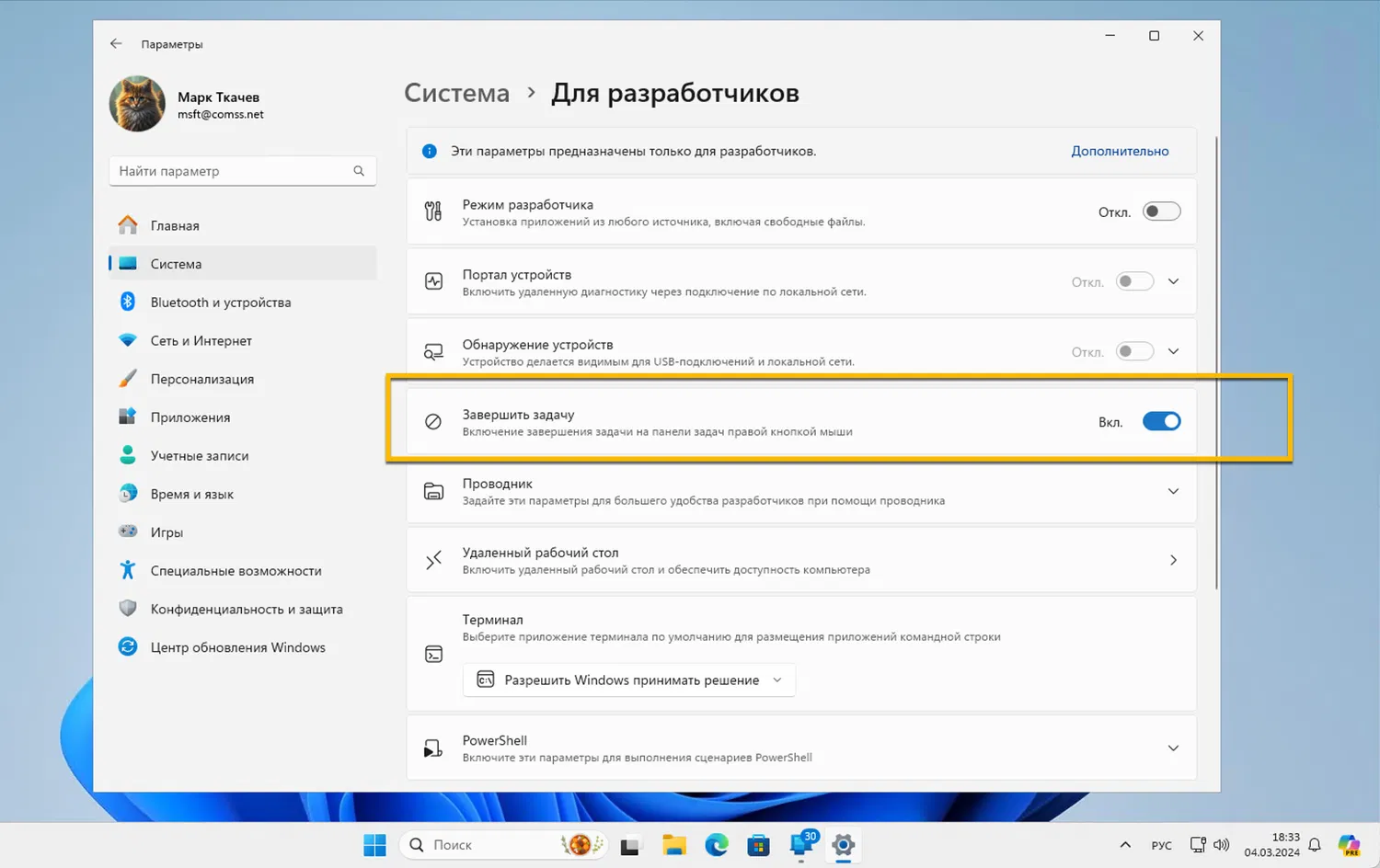Open Игры in sidebar
1380x868 pixels.
coord(243,532)
